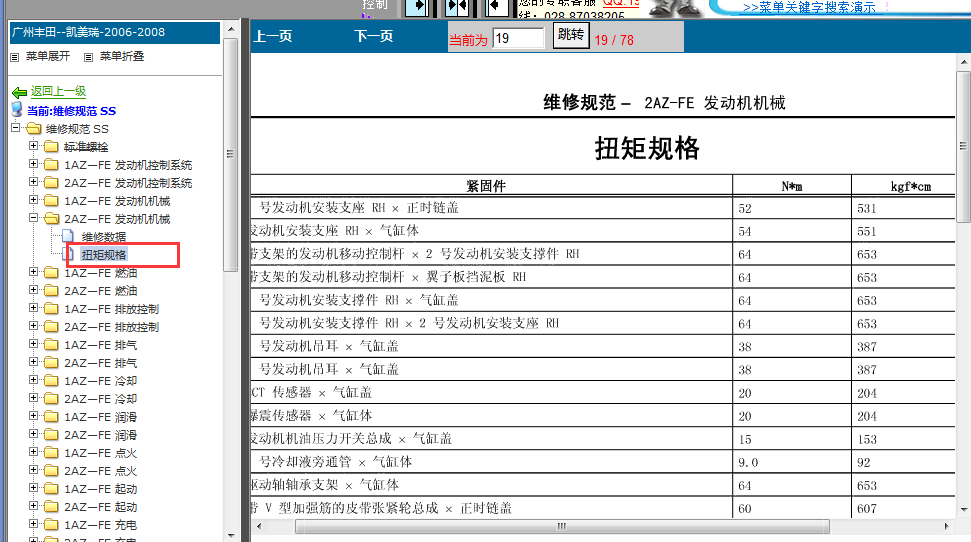Expand the 2AZ—FE 发动机控制系统 node
971x542 pixels.
(33, 182)
